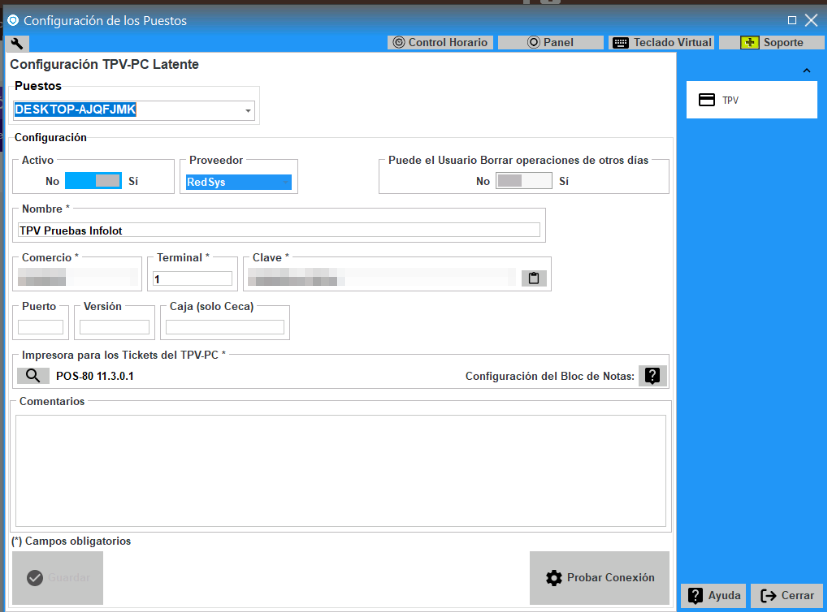Select the TPV card item in the sidebar
Image resolution: width=827 pixels, height=612 pixels.
click(752, 100)
